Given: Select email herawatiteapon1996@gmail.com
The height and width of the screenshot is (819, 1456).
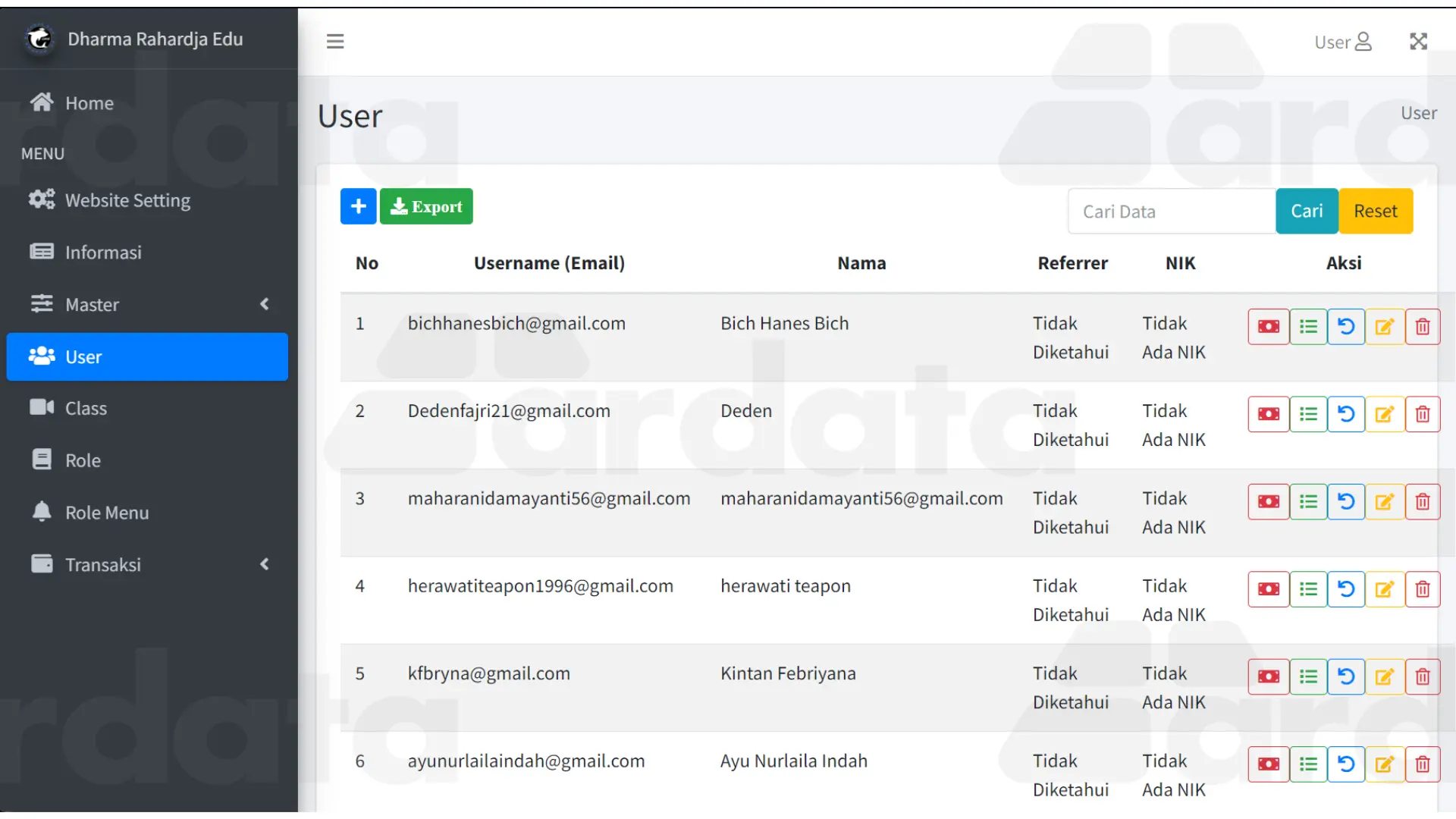Looking at the screenshot, I should (540, 586).
